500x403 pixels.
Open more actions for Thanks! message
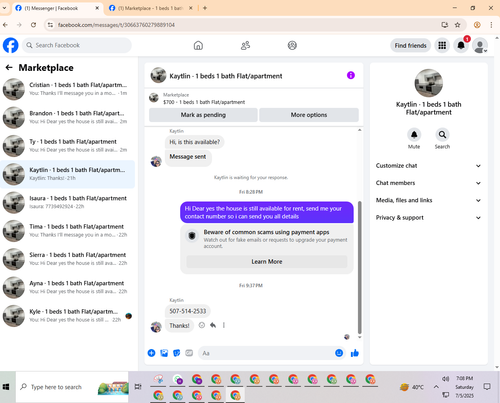[x=224, y=325]
